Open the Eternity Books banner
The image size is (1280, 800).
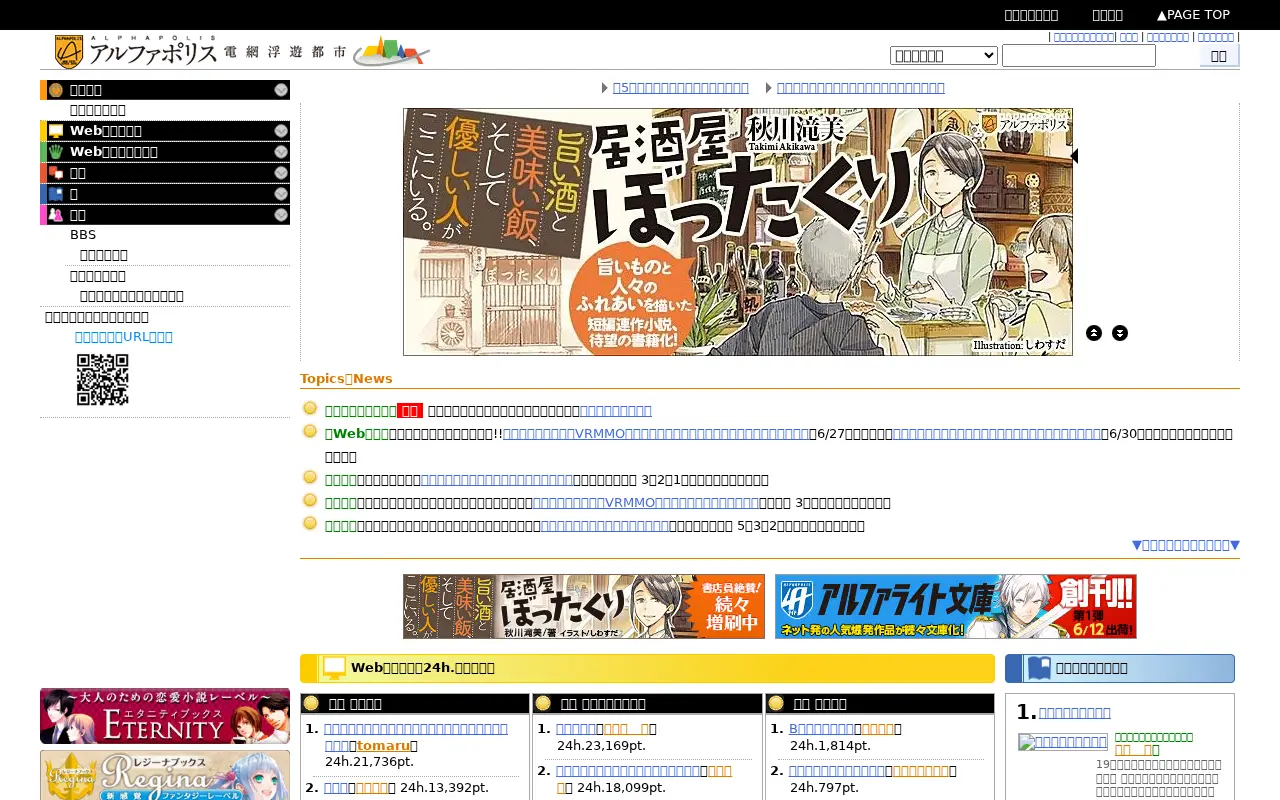pos(165,716)
